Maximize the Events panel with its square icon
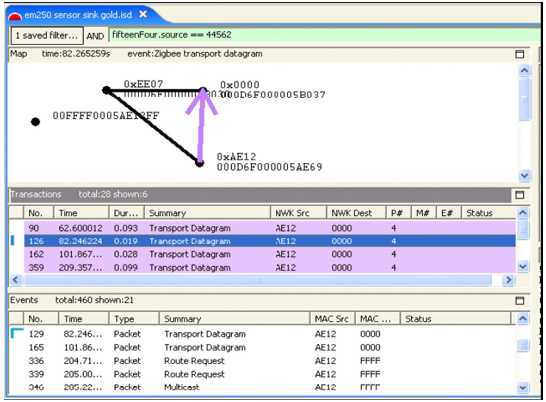The height and width of the screenshot is (402, 546). 520,301
